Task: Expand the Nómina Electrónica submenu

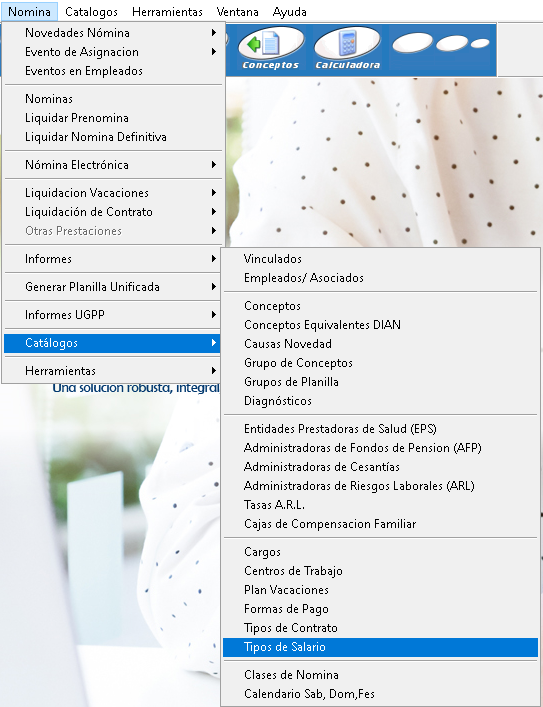Action: click(x=113, y=165)
